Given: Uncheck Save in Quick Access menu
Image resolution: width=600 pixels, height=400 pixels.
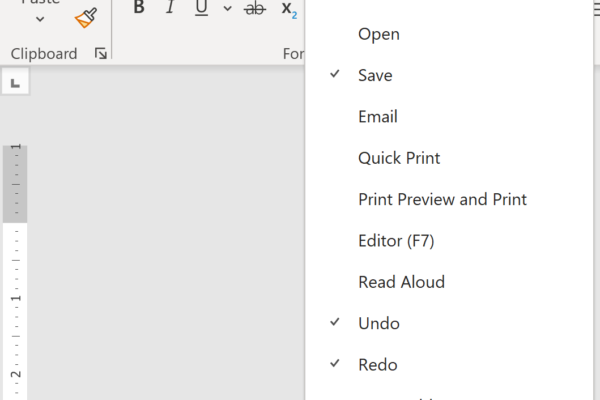Looking at the screenshot, I should tap(449, 75).
